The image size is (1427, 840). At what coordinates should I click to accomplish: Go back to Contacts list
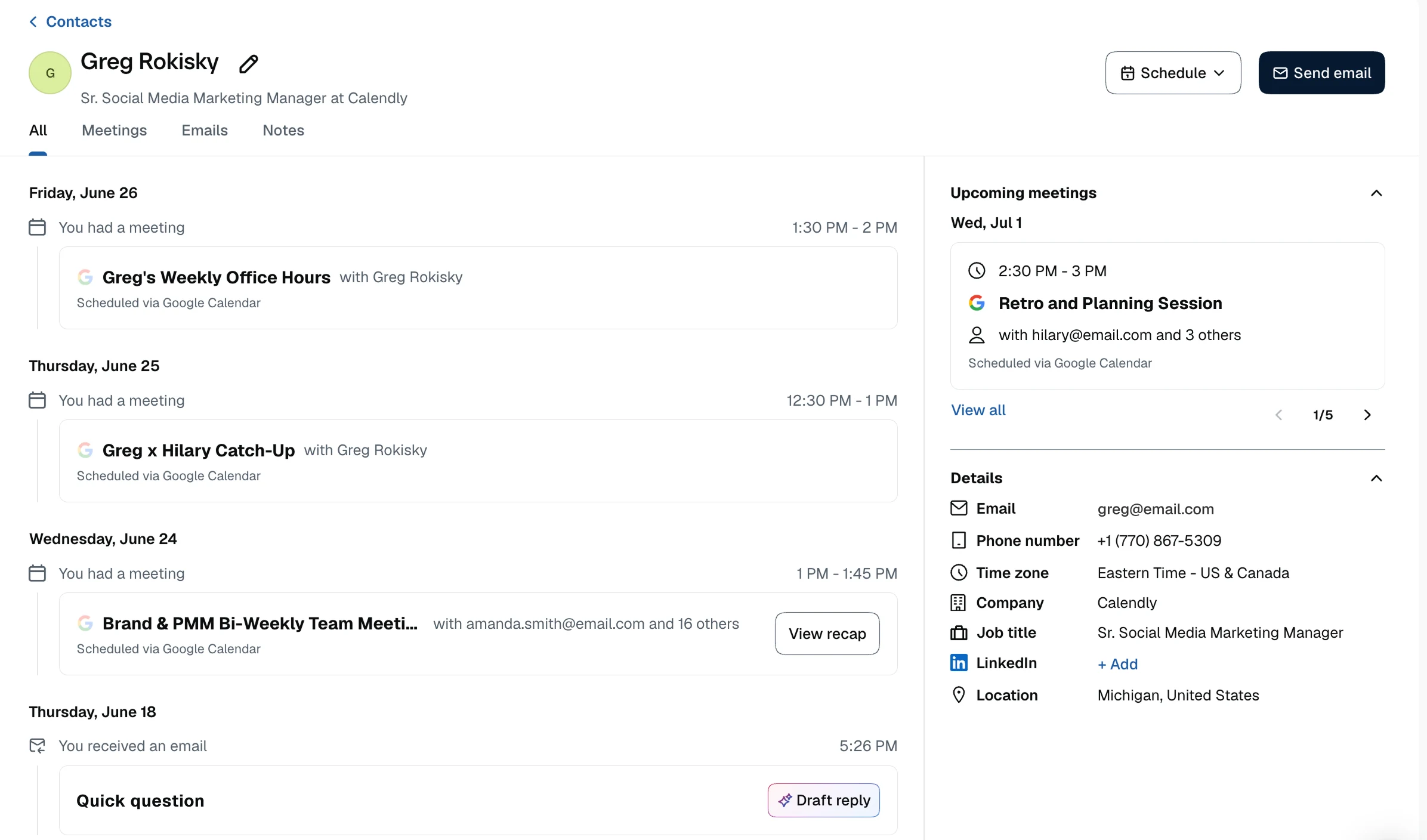(x=70, y=21)
